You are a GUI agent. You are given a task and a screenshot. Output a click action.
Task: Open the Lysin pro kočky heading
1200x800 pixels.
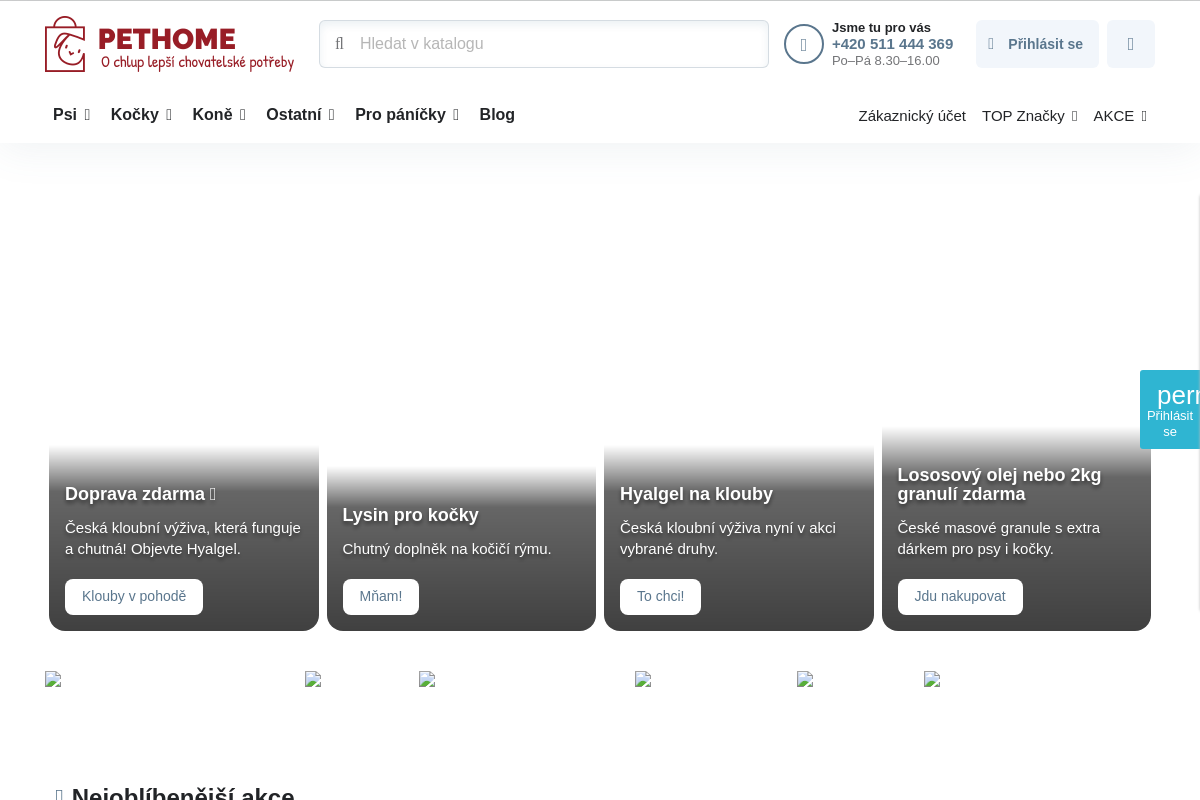(x=411, y=515)
